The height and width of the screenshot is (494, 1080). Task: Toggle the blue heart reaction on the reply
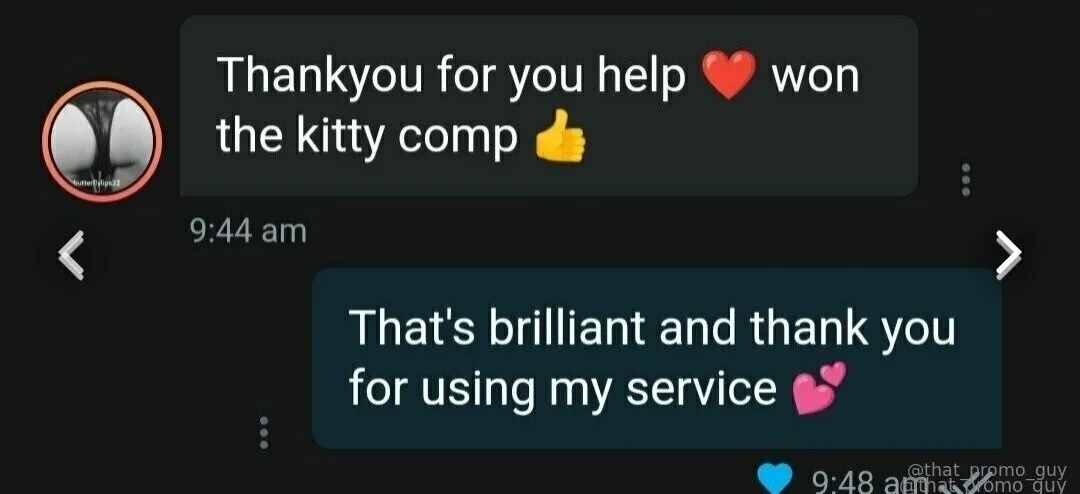[774, 480]
